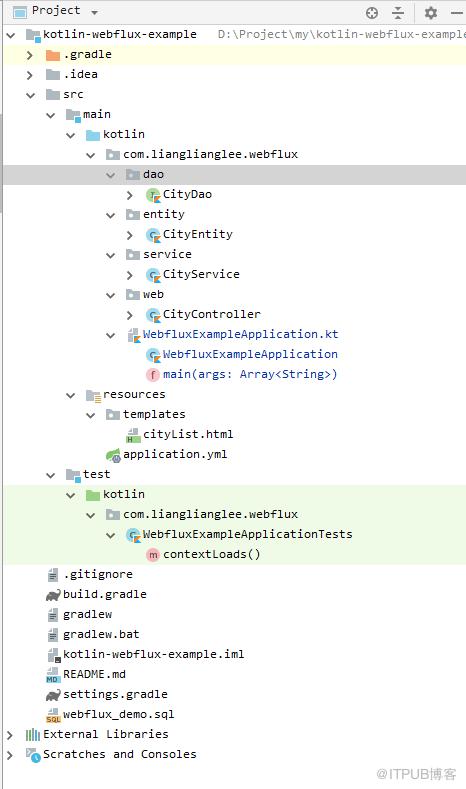Select the web package row
This screenshot has height=789, width=466.
(235, 295)
